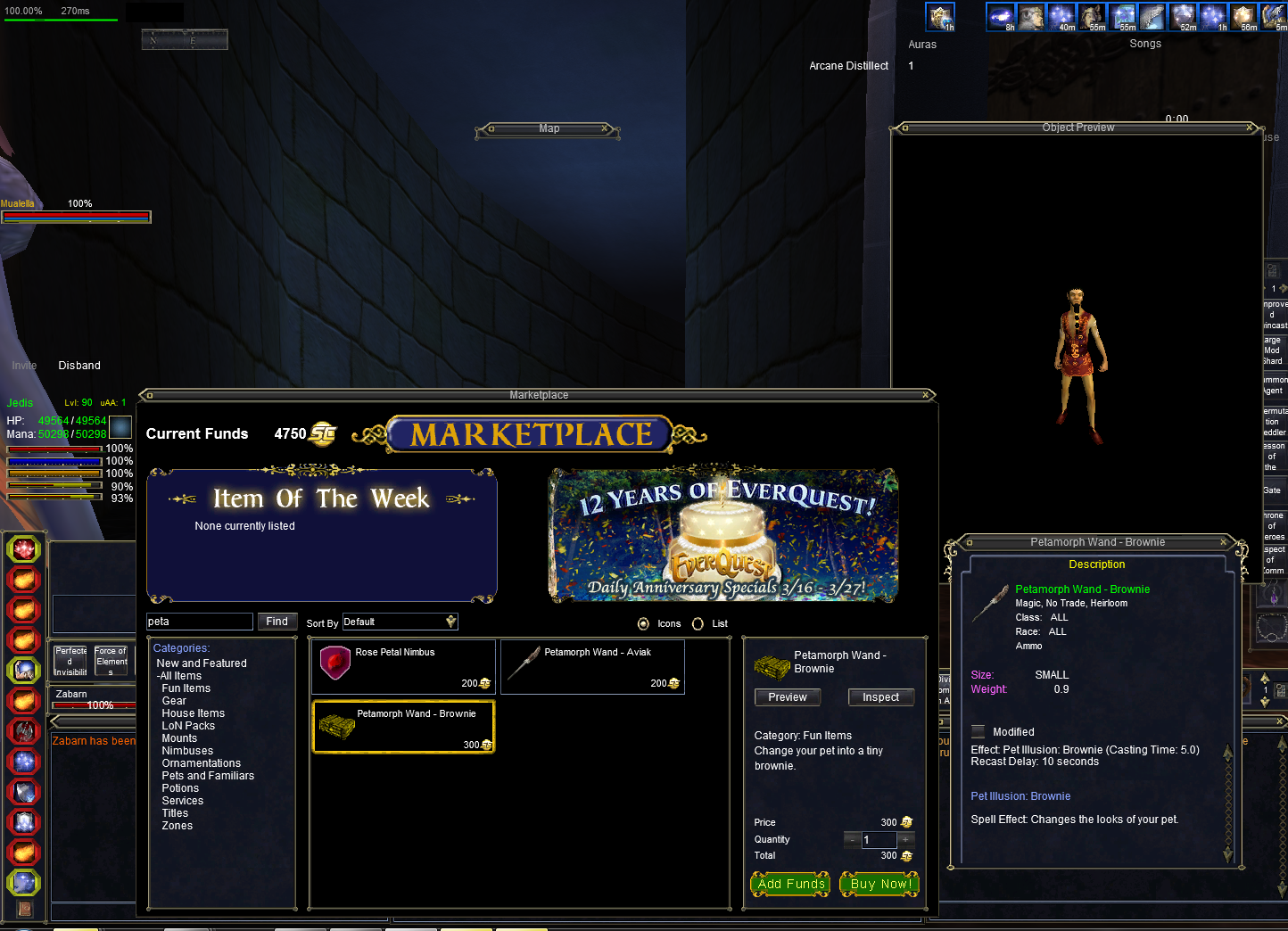Click the shield song buff showing 52m

point(1183,17)
